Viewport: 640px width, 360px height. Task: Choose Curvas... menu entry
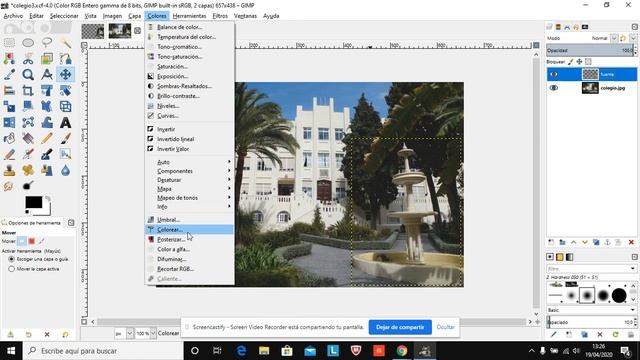coord(190,116)
